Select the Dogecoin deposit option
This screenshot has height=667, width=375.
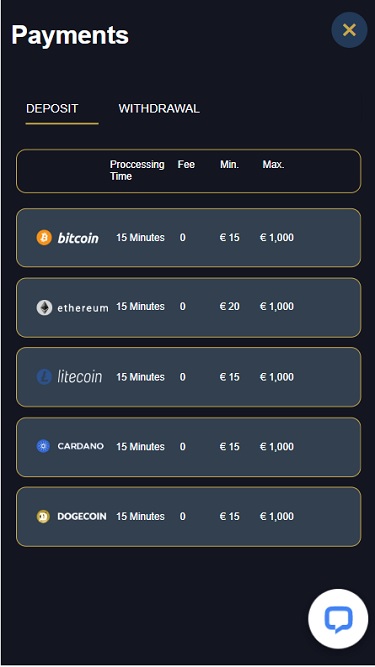click(188, 516)
